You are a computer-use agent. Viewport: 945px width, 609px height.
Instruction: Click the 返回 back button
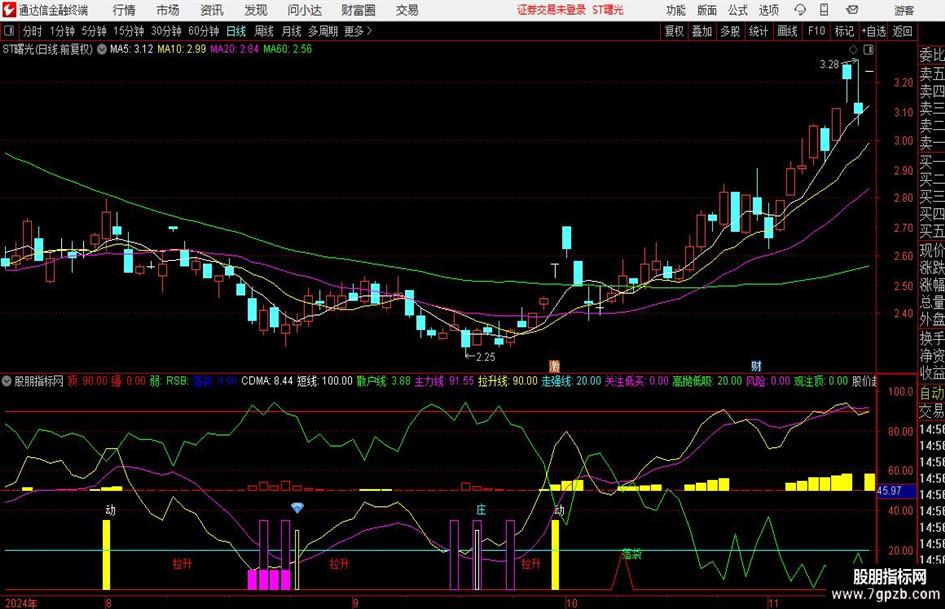pos(902,31)
